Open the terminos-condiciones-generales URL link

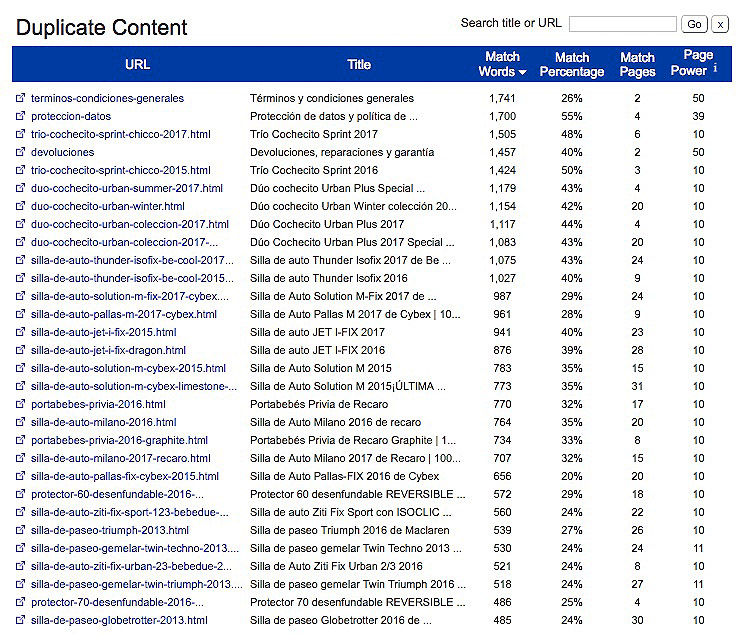click(x=107, y=98)
